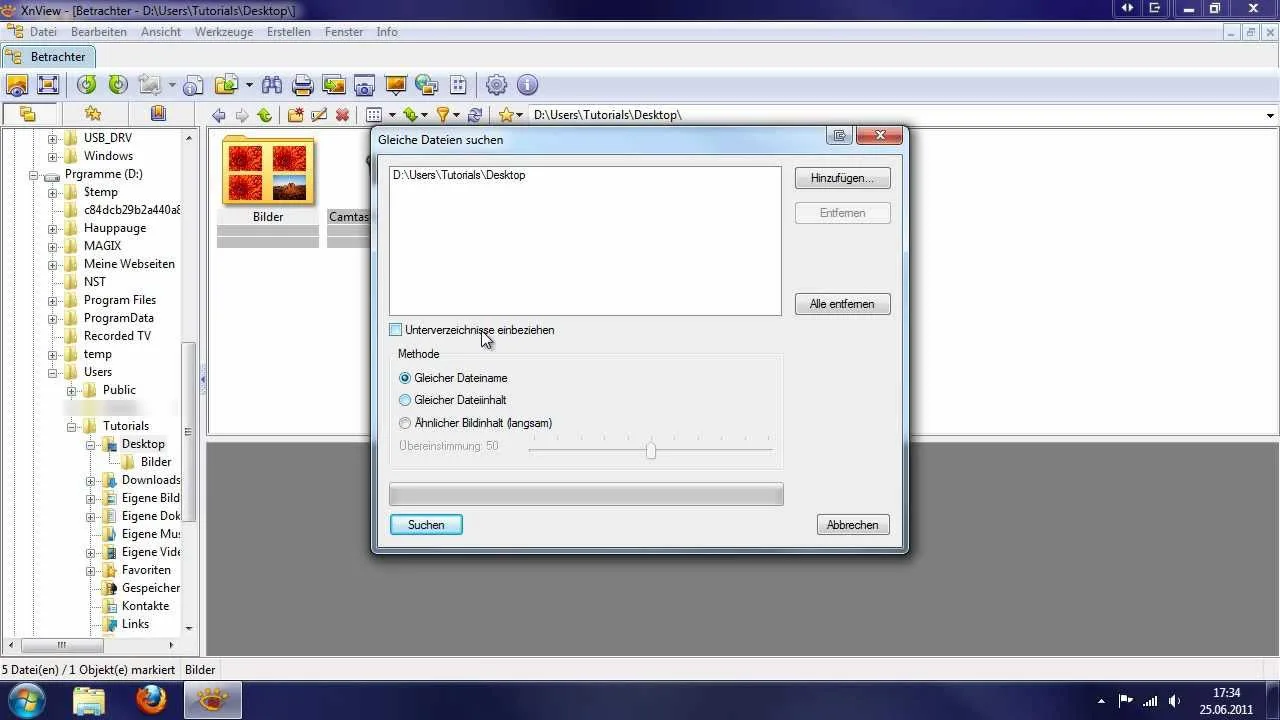Click the Übereinstimmung slider handle
This screenshot has width=1280, height=720.
point(651,451)
